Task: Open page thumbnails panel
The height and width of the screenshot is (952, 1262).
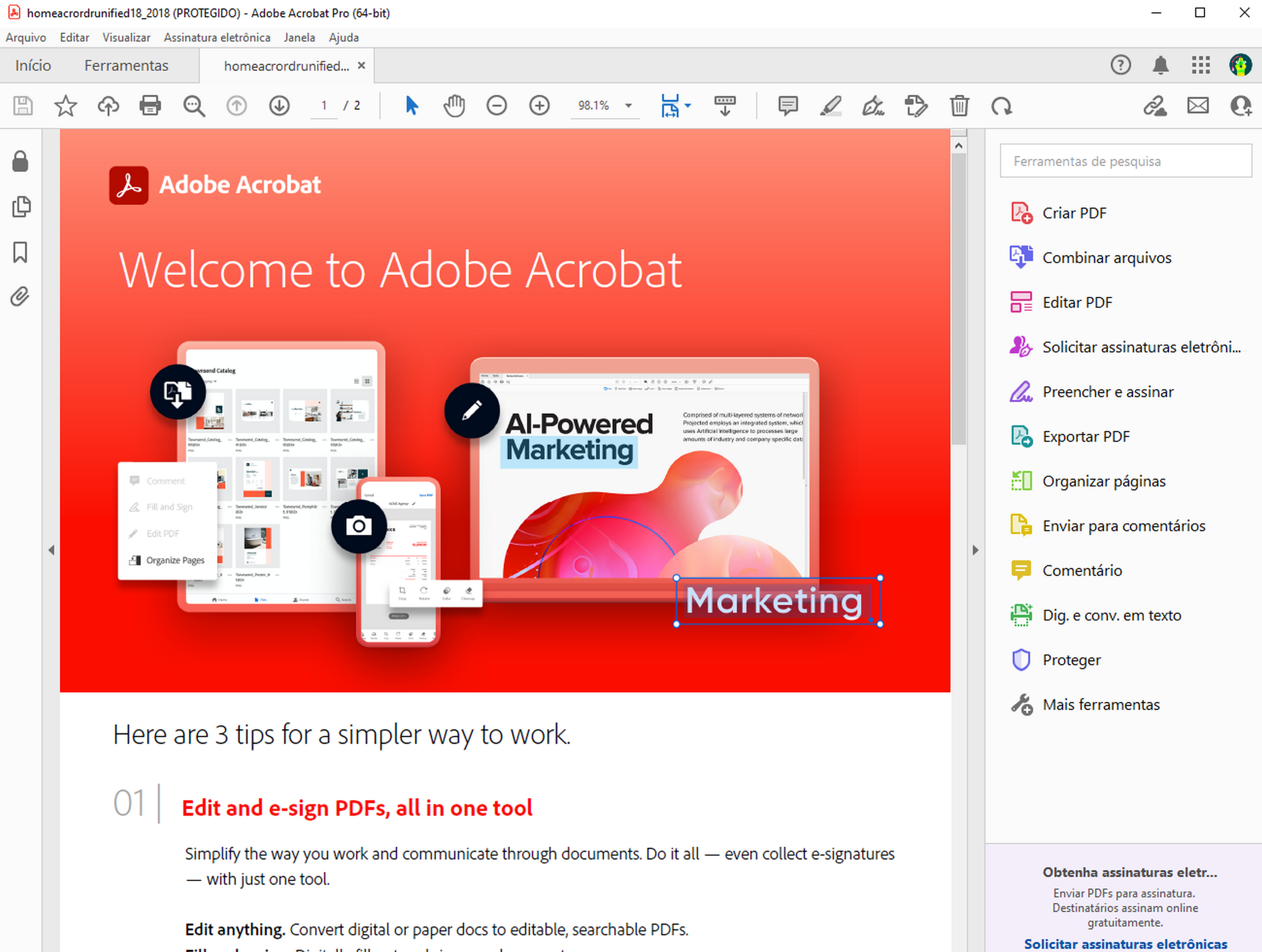Action: [21, 207]
